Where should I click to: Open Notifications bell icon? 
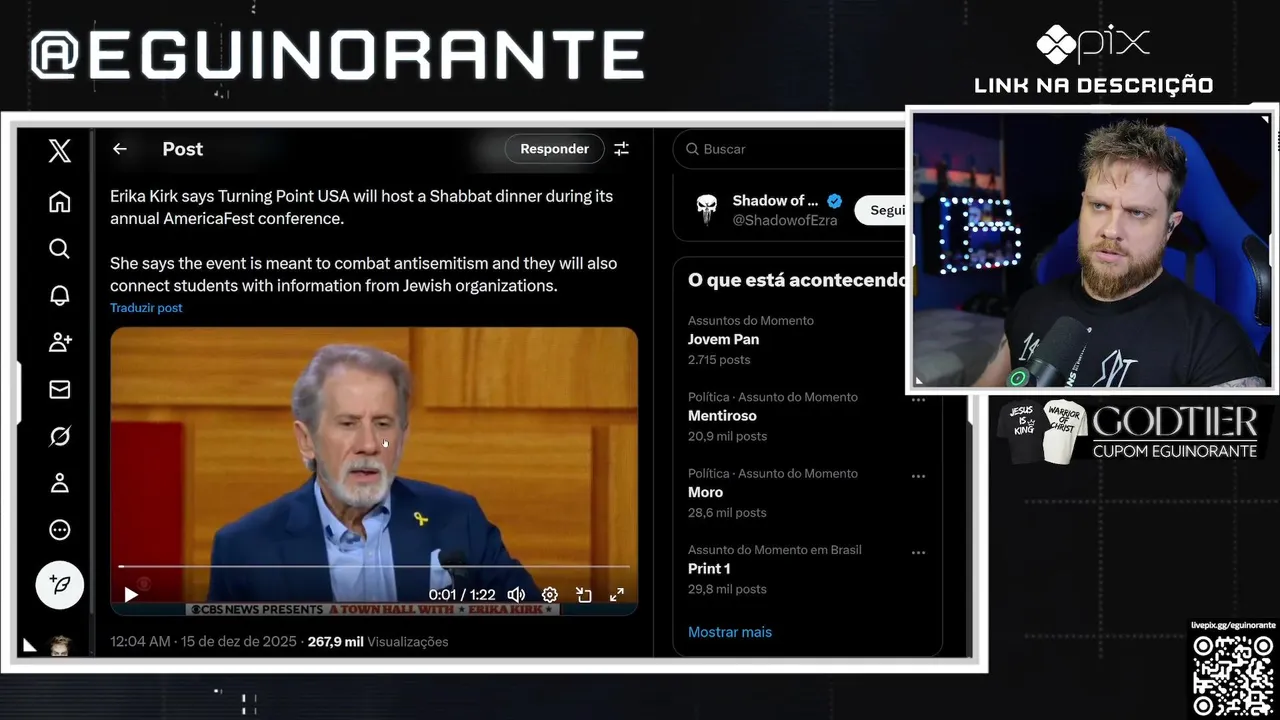[x=59, y=295]
